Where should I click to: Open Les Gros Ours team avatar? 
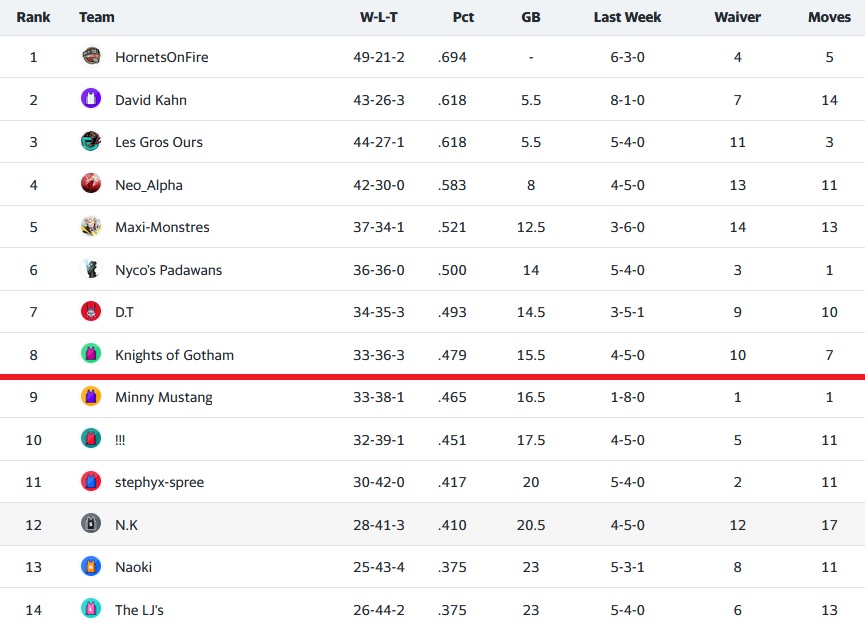pos(91,141)
